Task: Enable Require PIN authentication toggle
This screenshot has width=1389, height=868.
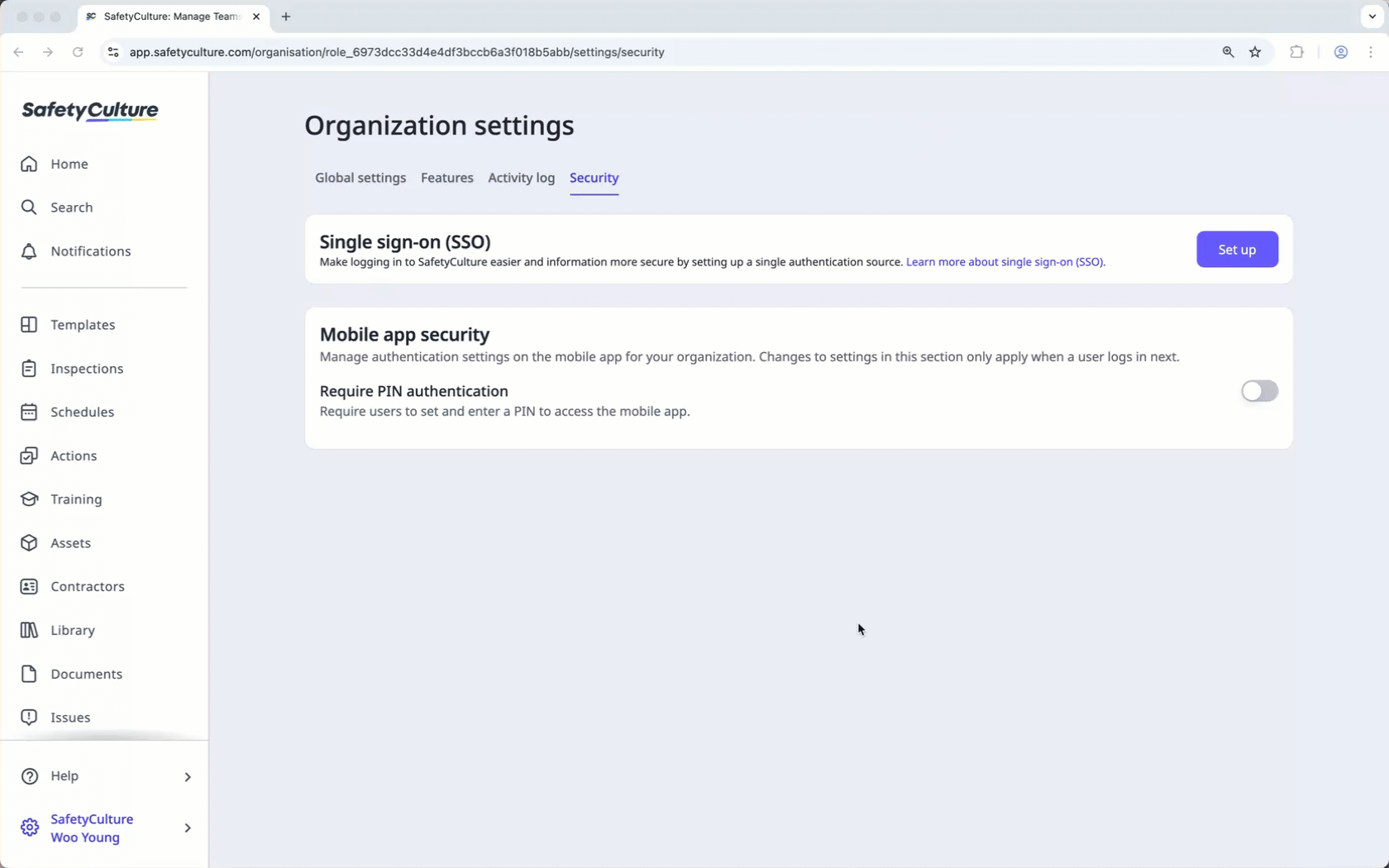Action: (1259, 391)
